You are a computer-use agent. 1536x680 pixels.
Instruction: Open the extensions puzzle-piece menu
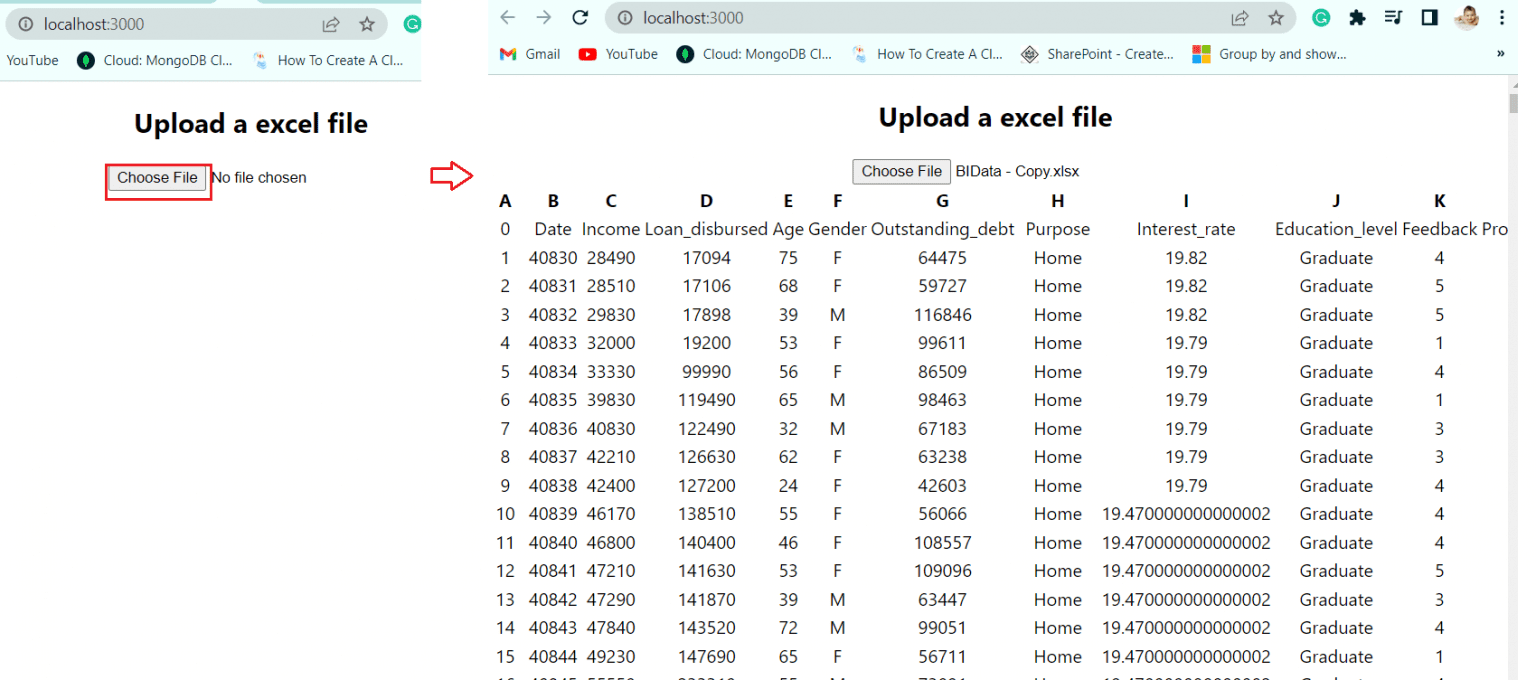coord(1357,17)
